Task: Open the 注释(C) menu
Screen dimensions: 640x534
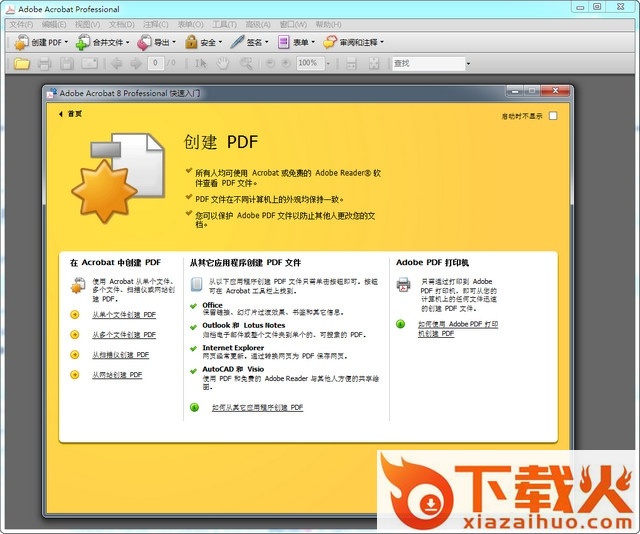Action: (x=156, y=24)
